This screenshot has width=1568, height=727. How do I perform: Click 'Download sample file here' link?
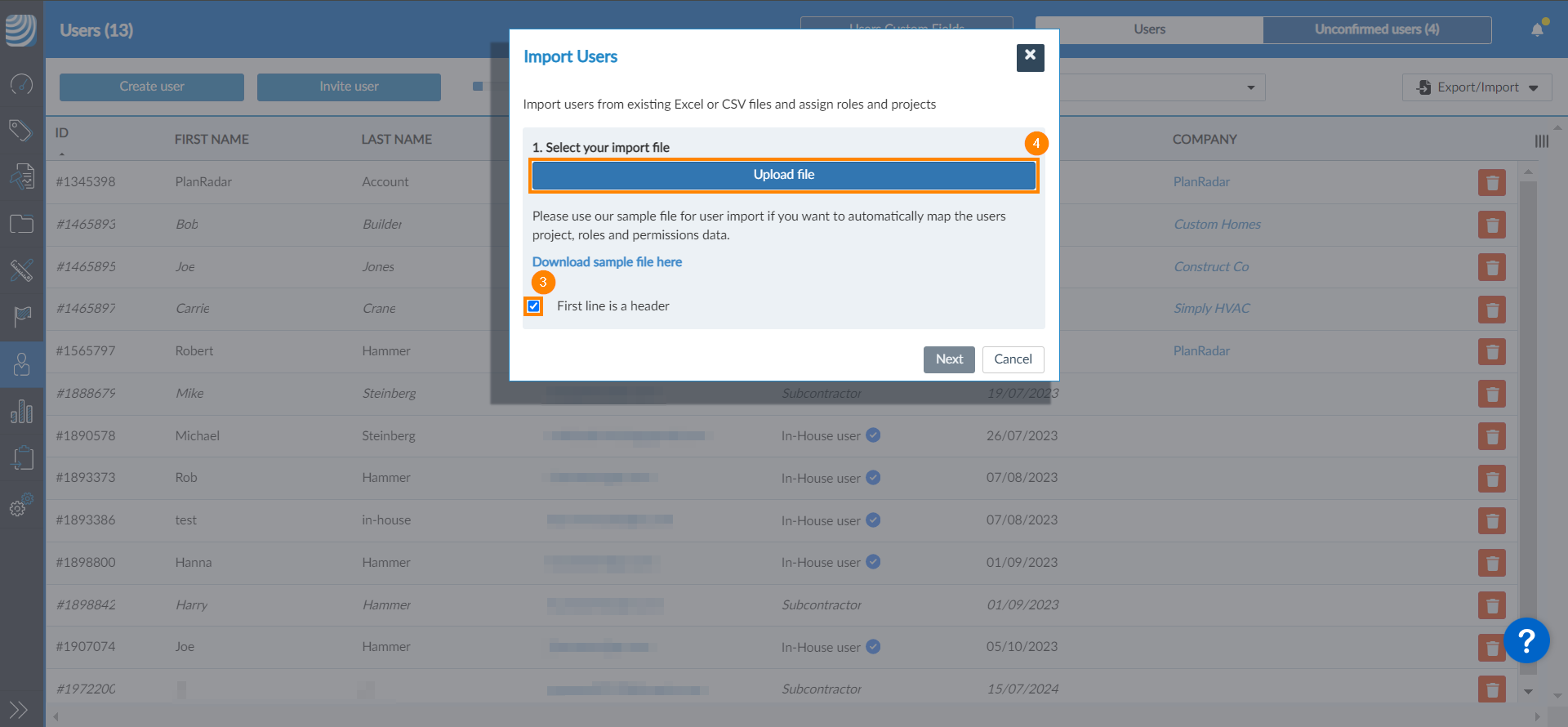point(607,262)
